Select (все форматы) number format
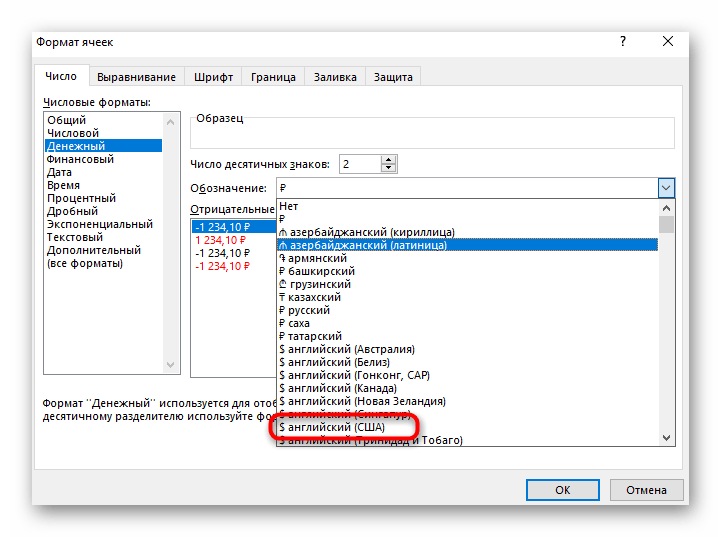This screenshot has height=537, width=721. pyautogui.click(x=103, y=263)
